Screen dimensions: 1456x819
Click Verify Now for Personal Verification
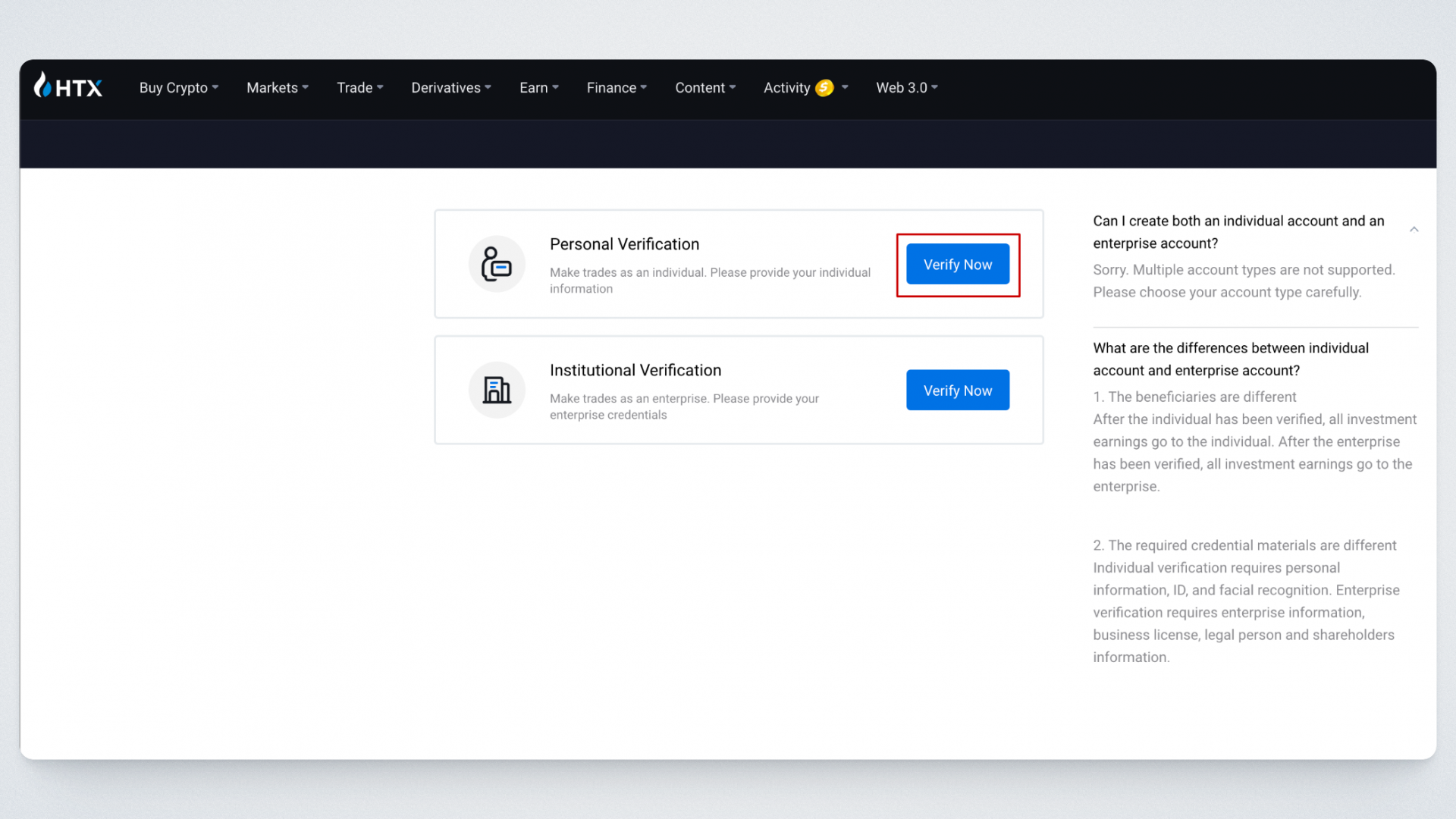[x=957, y=264]
